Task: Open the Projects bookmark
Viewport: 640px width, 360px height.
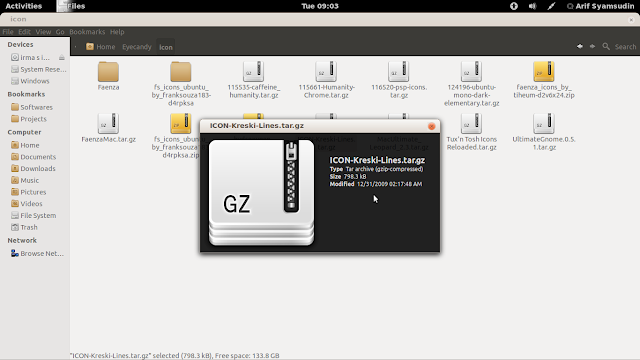Action: (x=29, y=119)
